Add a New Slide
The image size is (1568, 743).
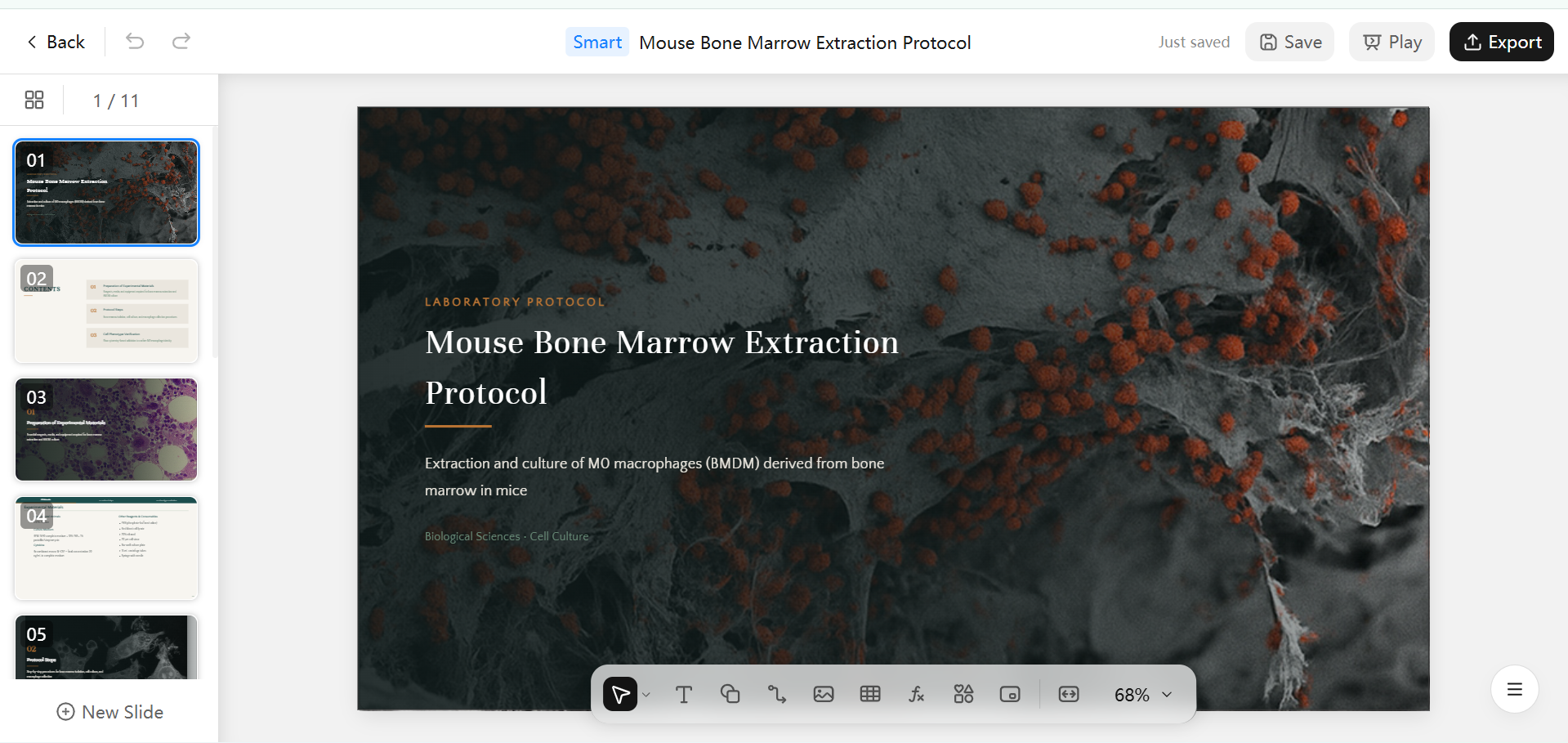(110, 712)
